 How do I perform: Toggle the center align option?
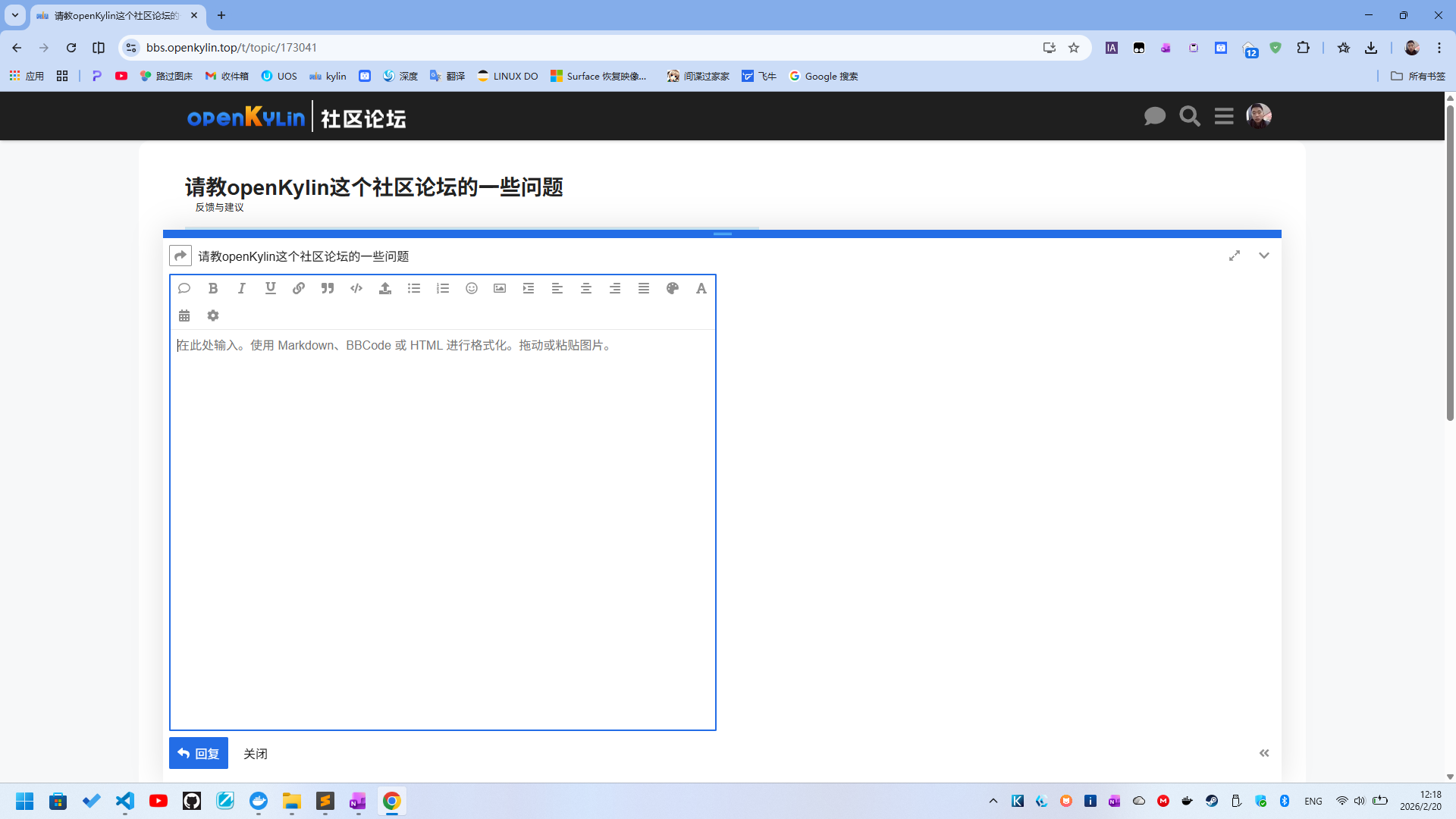586,288
